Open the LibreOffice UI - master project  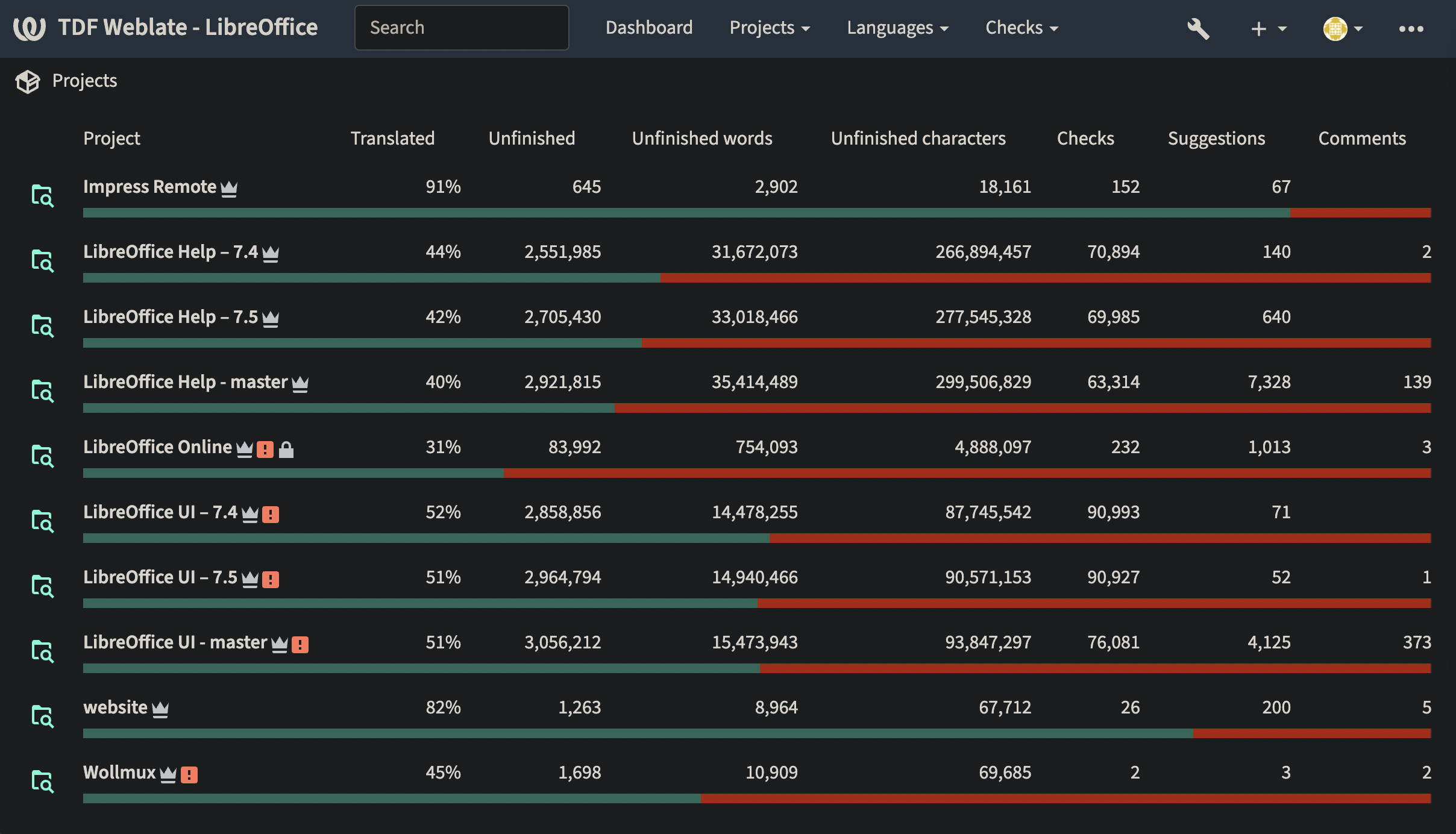coord(175,642)
